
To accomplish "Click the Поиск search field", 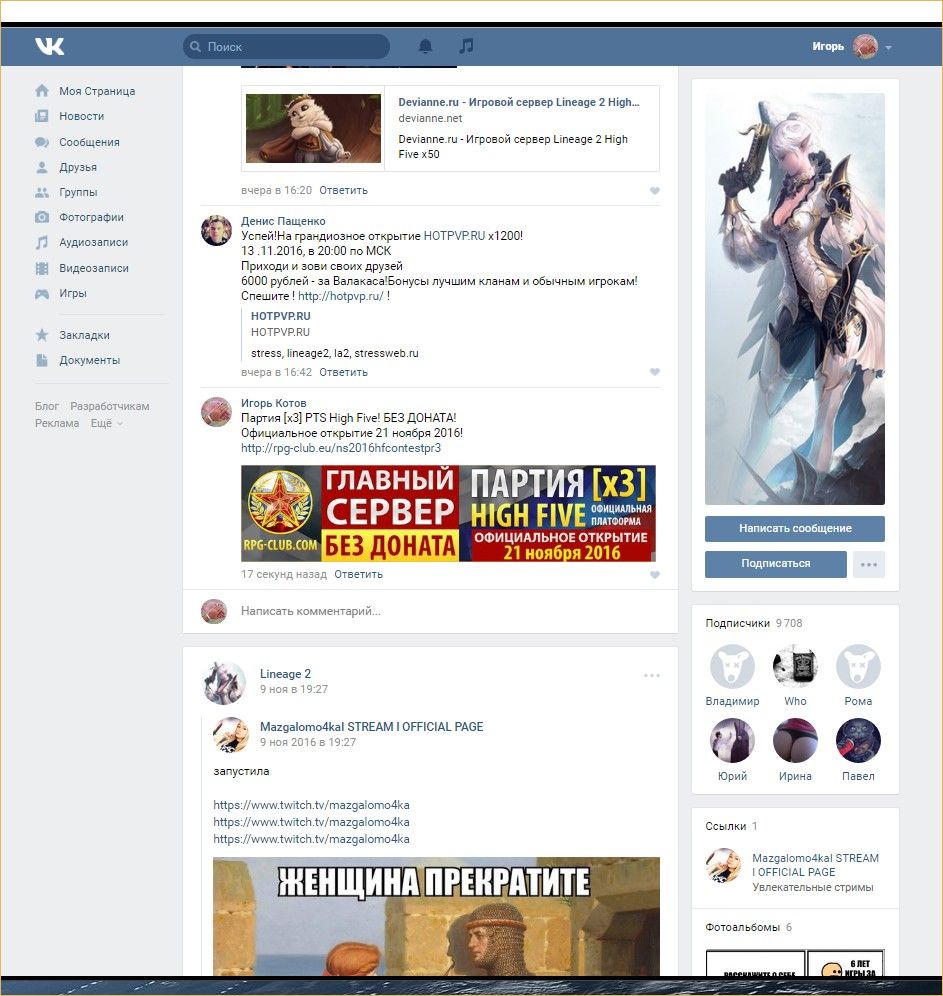I will [x=286, y=47].
